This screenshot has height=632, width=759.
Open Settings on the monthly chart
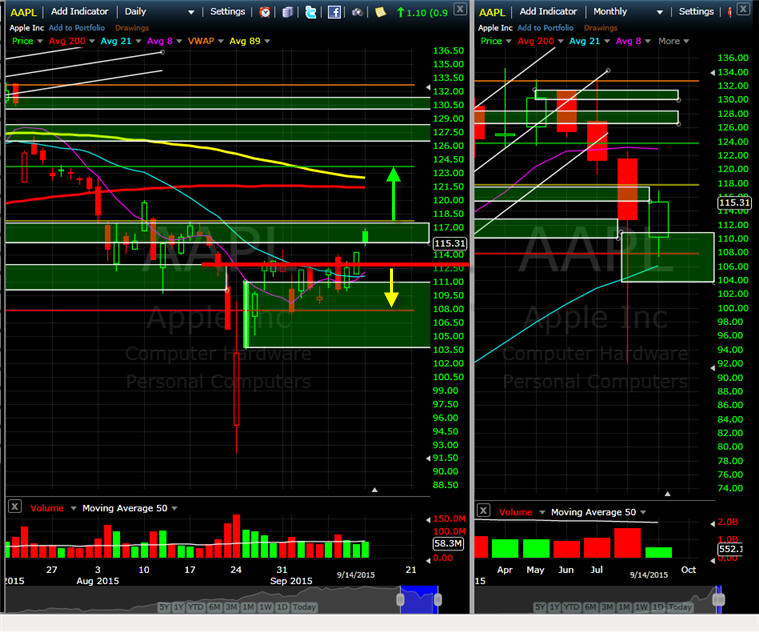point(696,12)
